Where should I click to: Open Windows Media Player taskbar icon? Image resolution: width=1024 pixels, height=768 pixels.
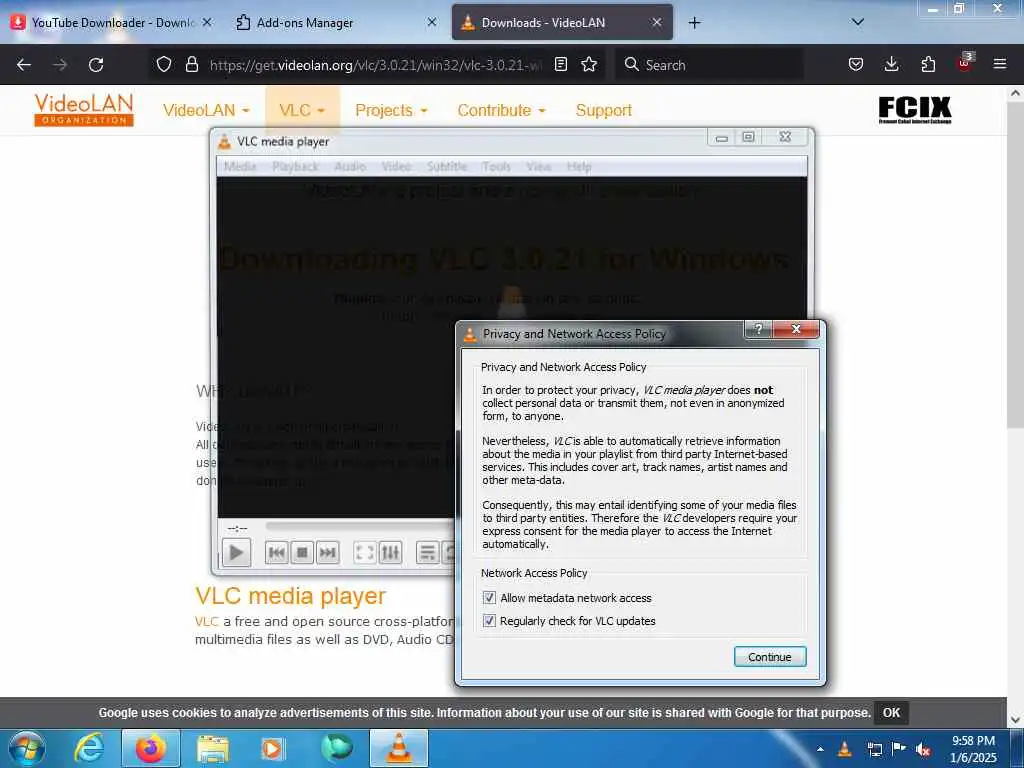click(x=271, y=748)
